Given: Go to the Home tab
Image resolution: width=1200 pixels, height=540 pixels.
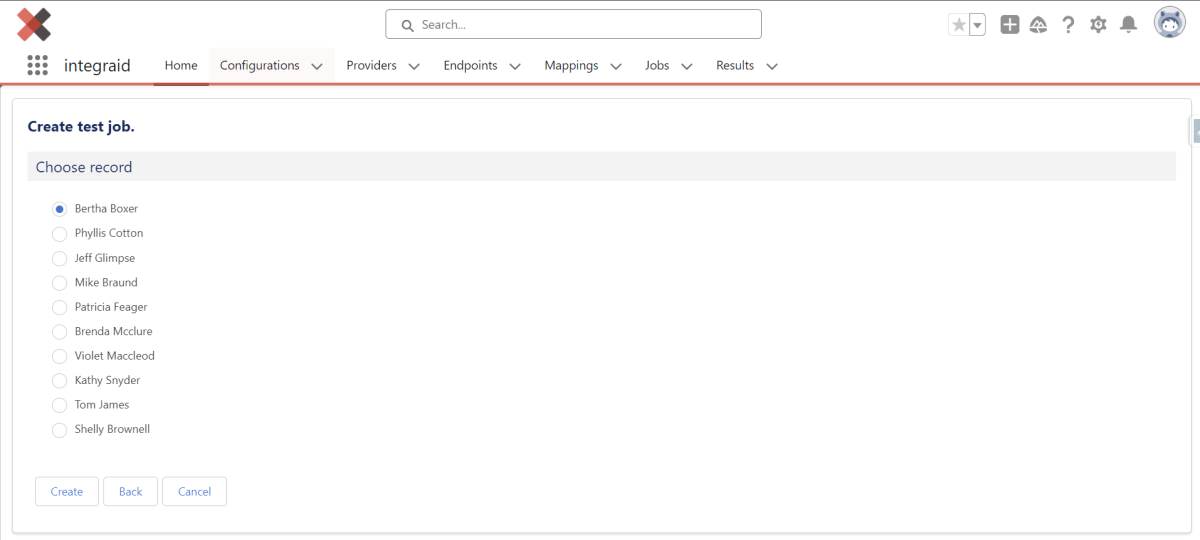Looking at the screenshot, I should pyautogui.click(x=181, y=65).
